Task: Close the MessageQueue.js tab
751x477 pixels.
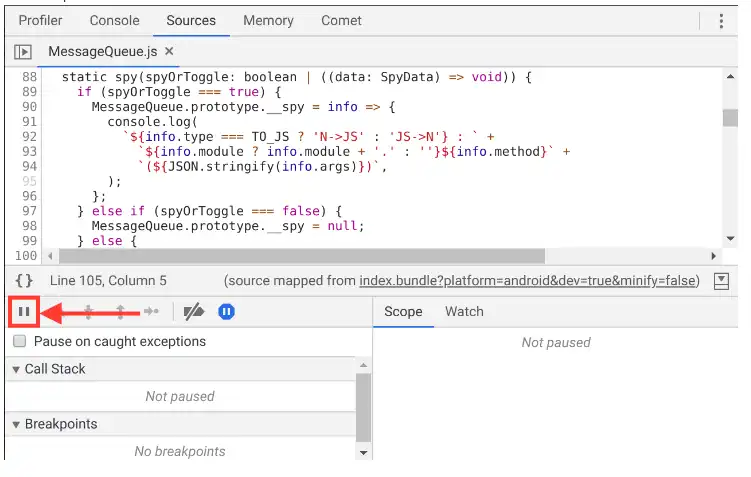Action: (x=169, y=51)
